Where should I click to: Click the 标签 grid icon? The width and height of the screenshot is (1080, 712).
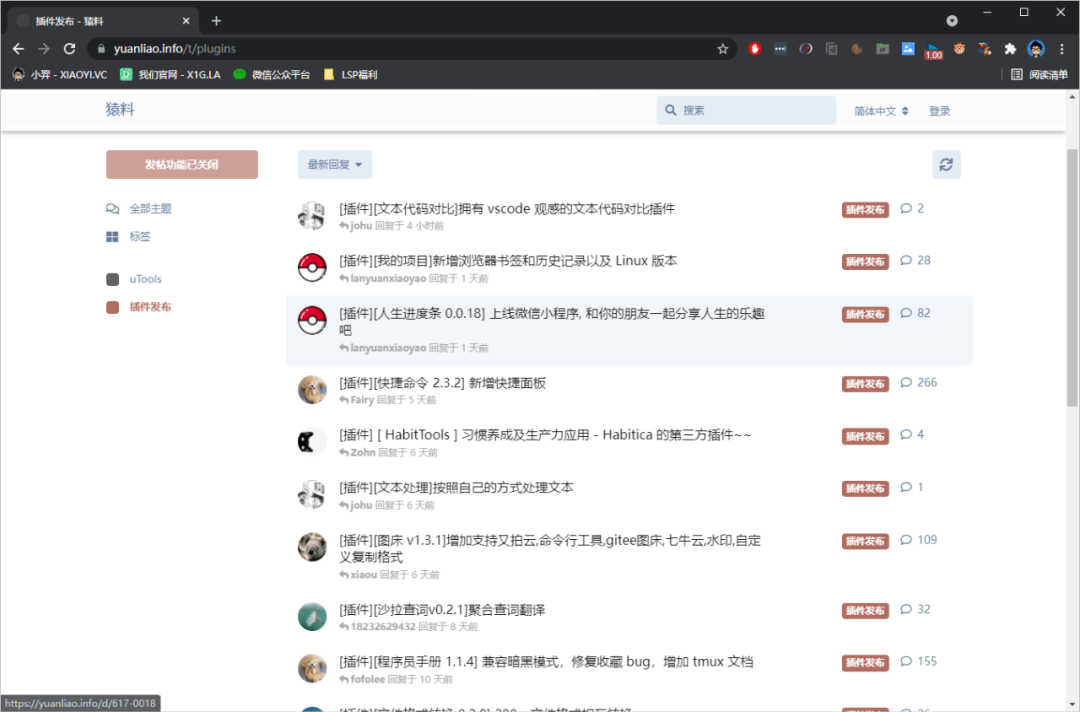coord(112,237)
